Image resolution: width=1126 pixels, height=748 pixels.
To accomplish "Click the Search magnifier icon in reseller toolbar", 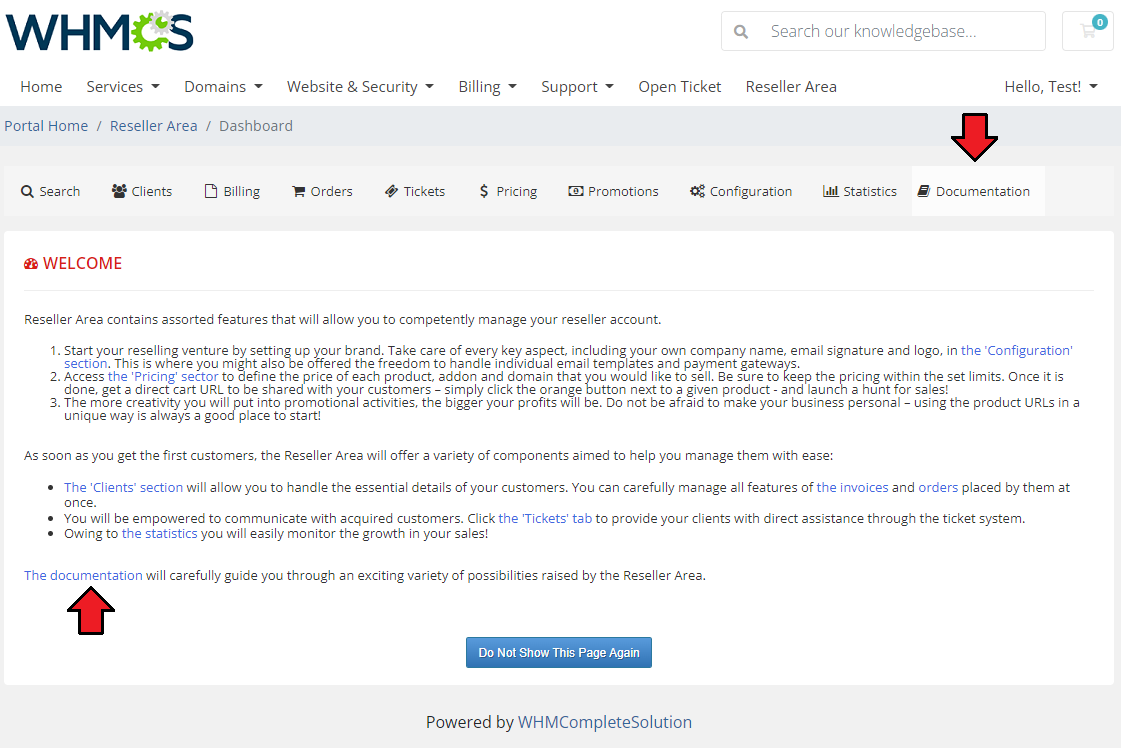I will (x=27, y=192).
